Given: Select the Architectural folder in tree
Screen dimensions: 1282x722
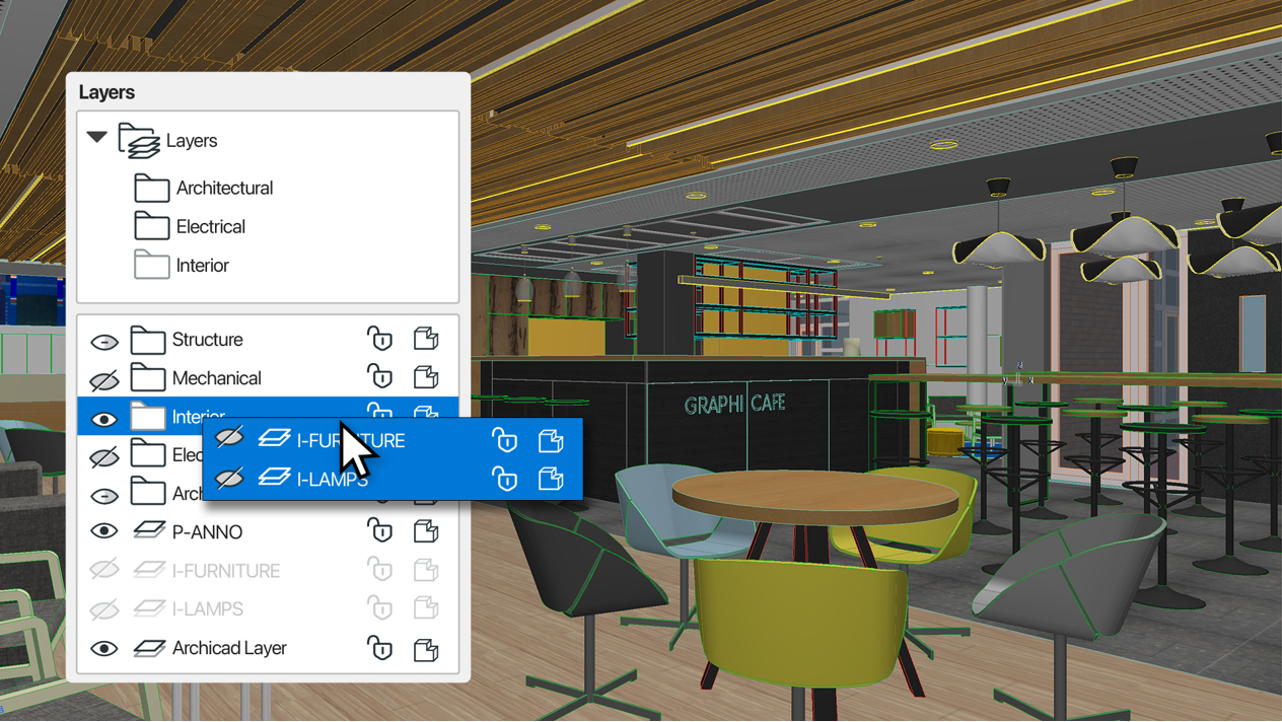Looking at the screenshot, I should click(x=224, y=188).
